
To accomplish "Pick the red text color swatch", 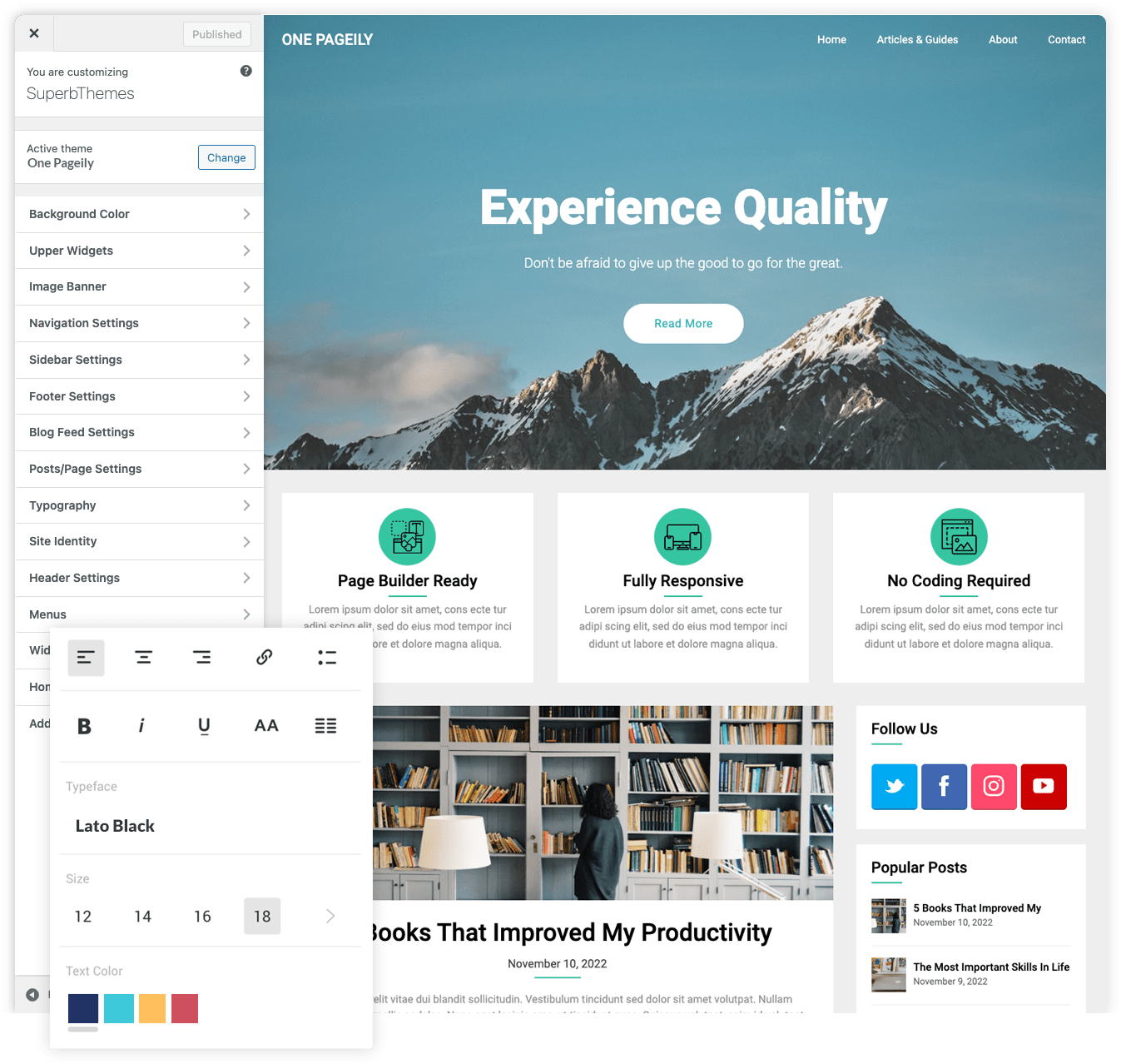I will click(x=185, y=1008).
